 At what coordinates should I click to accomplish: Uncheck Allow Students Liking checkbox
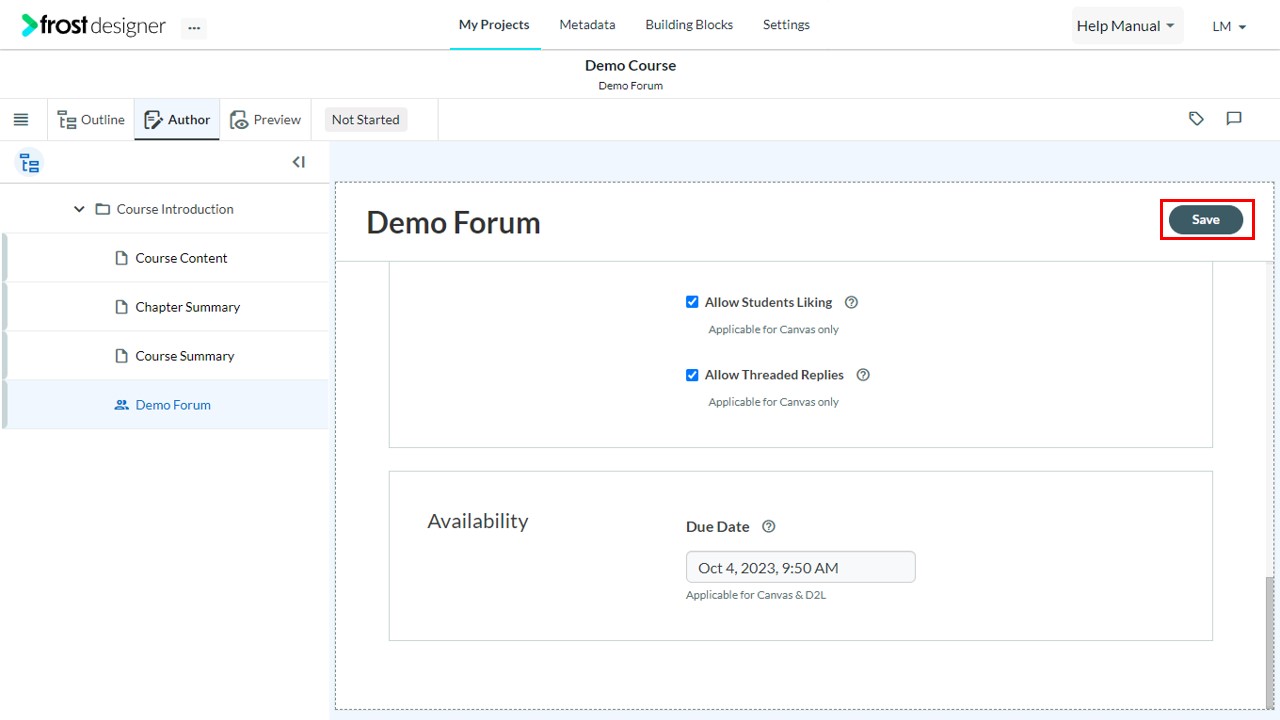692,302
